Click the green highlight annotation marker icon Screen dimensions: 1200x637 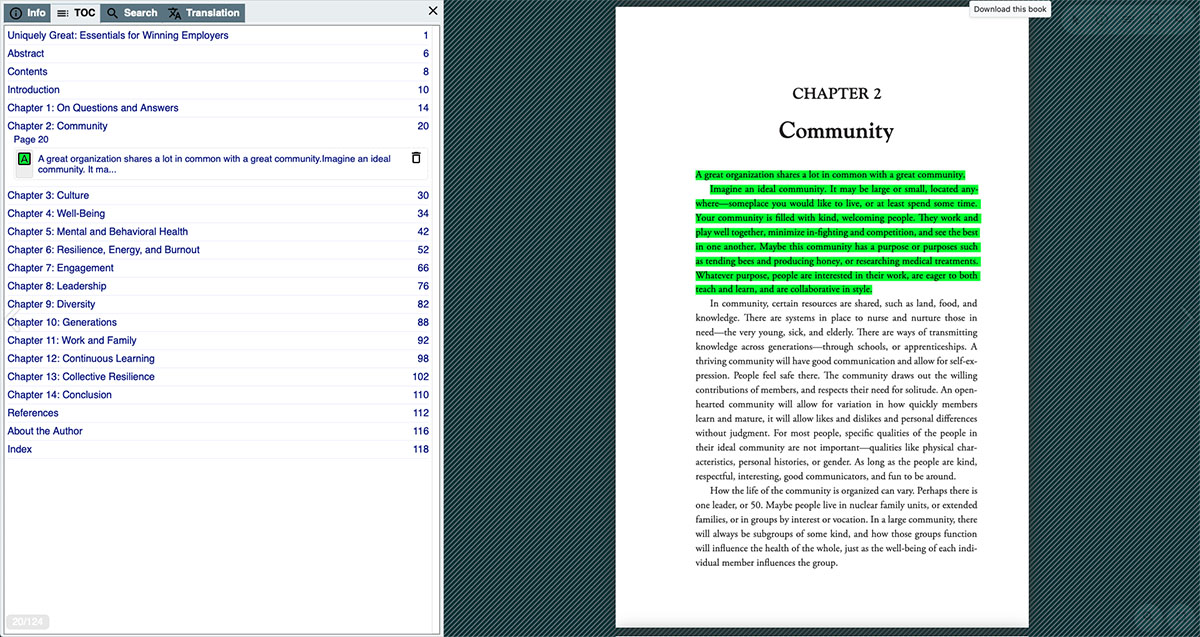coord(24,159)
